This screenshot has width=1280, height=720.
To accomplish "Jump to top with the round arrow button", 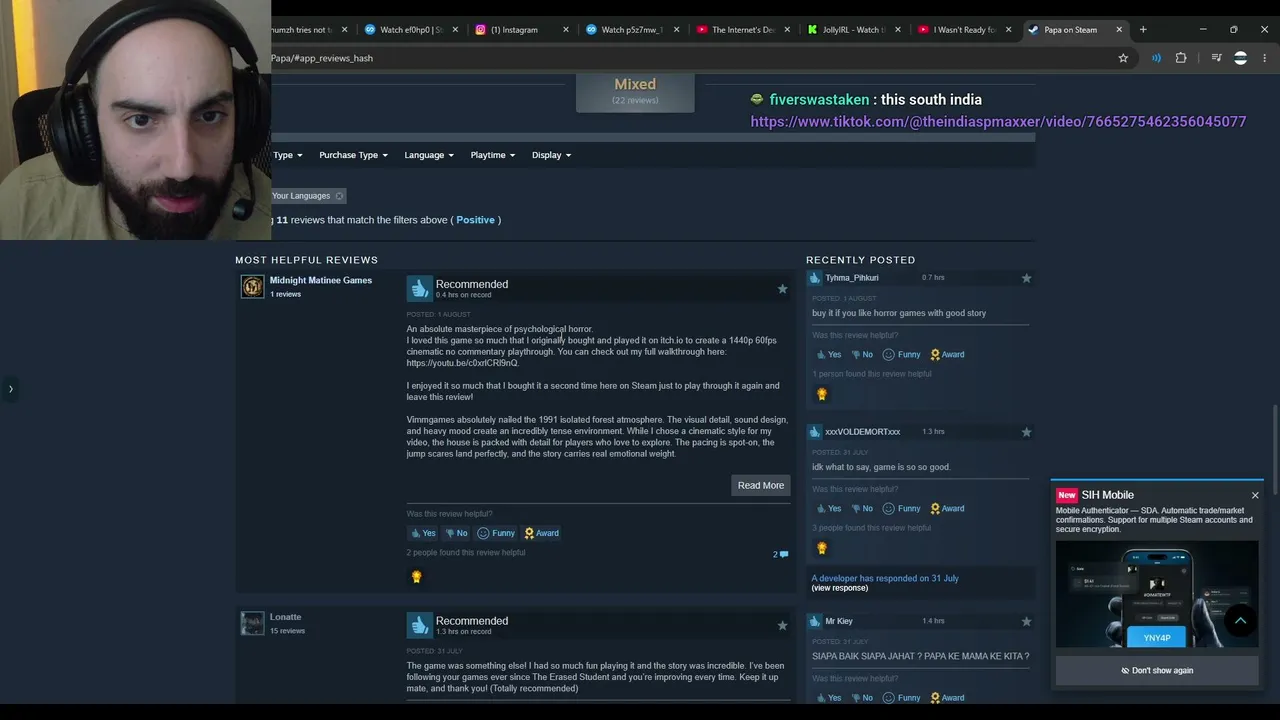I will point(1240,621).
